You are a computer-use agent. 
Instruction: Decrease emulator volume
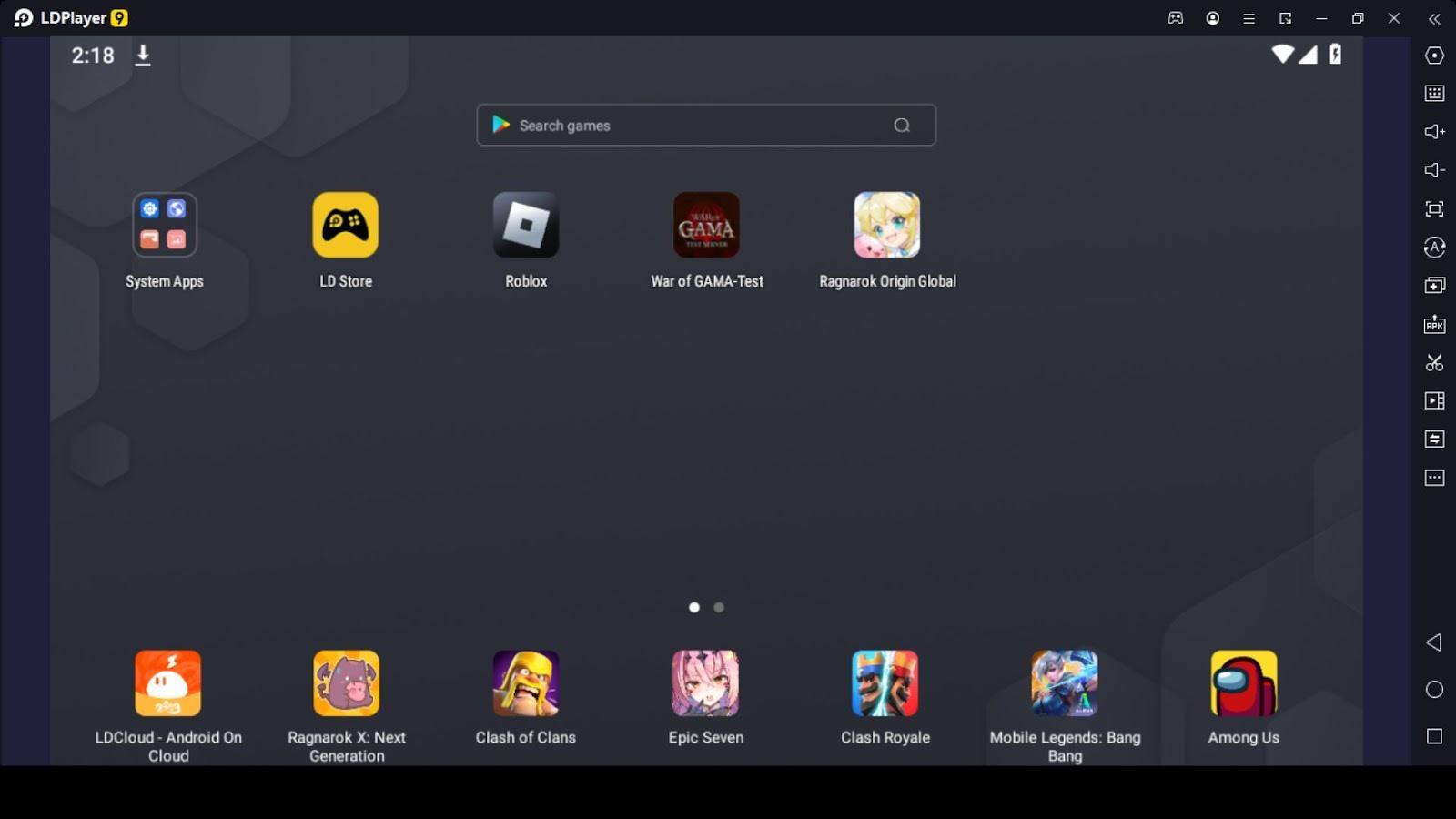point(1434,170)
